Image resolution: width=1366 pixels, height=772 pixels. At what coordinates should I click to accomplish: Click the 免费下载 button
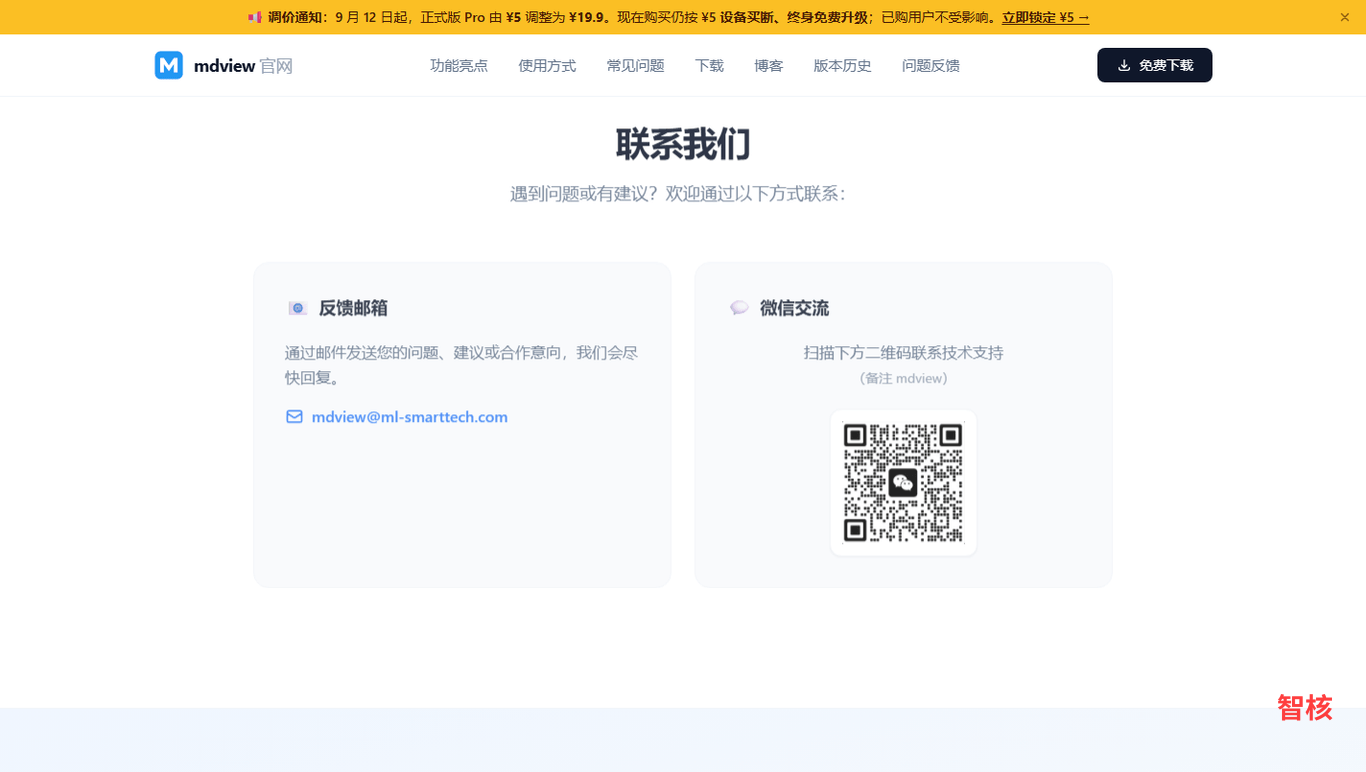point(1155,65)
